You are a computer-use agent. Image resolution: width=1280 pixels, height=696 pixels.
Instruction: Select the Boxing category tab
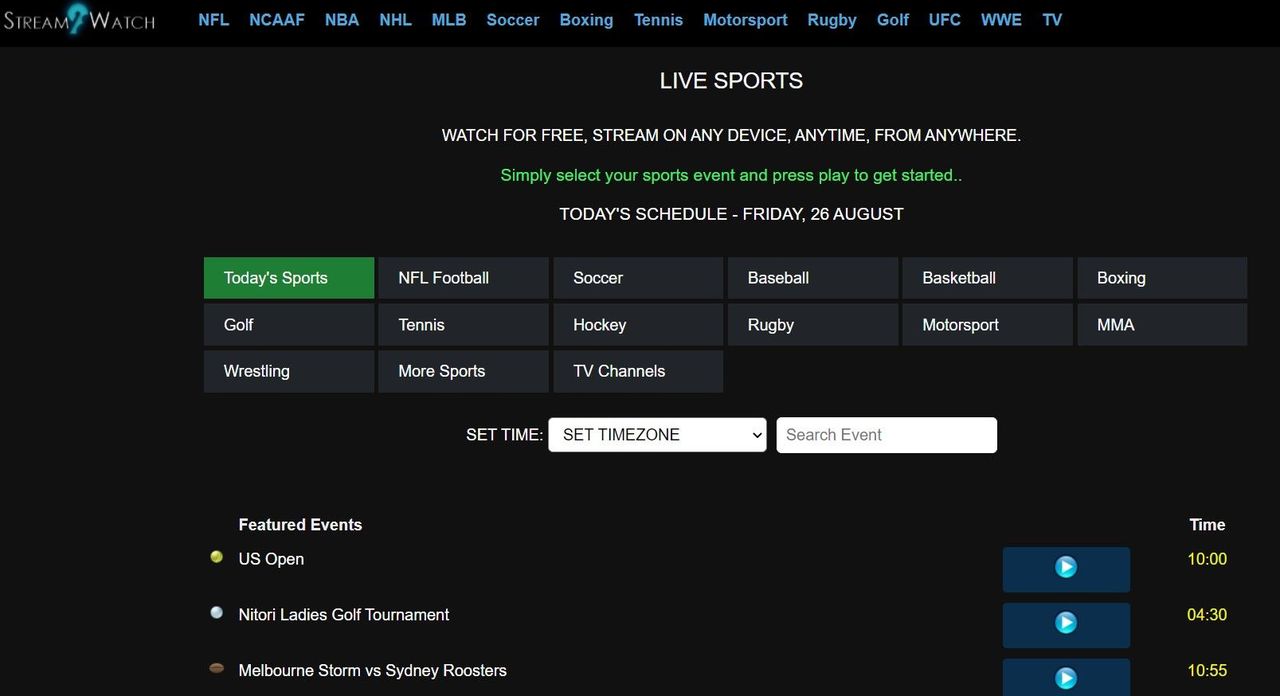[x=1162, y=278]
